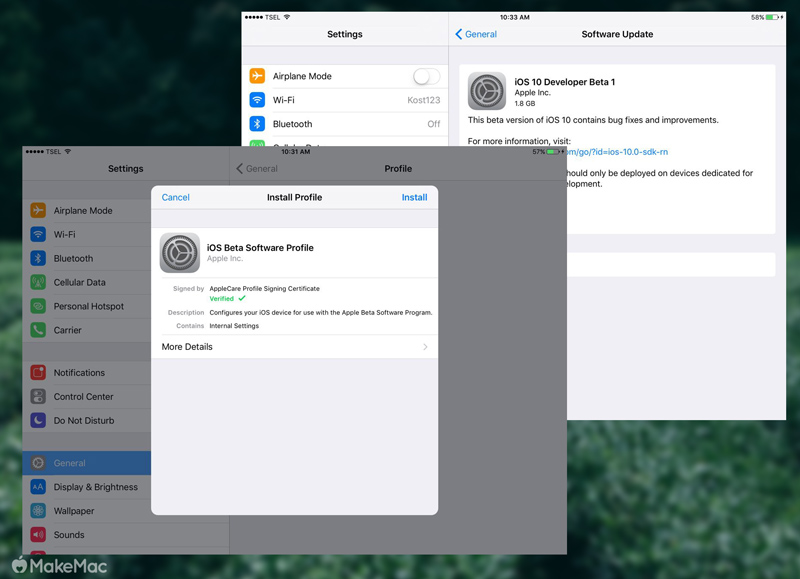Open More Details in Install Profile
The height and width of the screenshot is (579, 800).
click(x=294, y=347)
